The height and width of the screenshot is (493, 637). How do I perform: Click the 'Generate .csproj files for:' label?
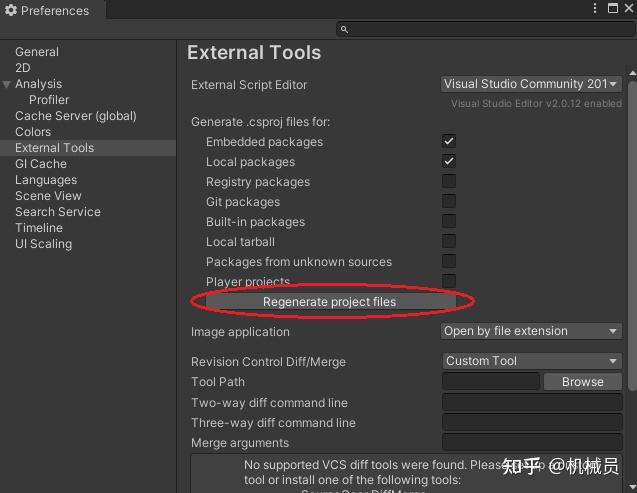[260, 122]
